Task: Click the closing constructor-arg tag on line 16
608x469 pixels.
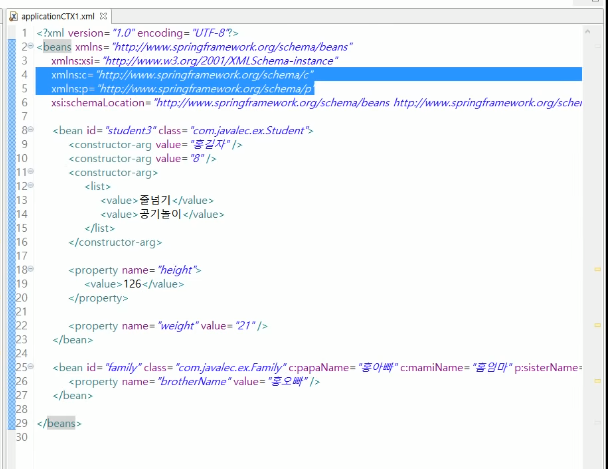Action: [x=115, y=242]
